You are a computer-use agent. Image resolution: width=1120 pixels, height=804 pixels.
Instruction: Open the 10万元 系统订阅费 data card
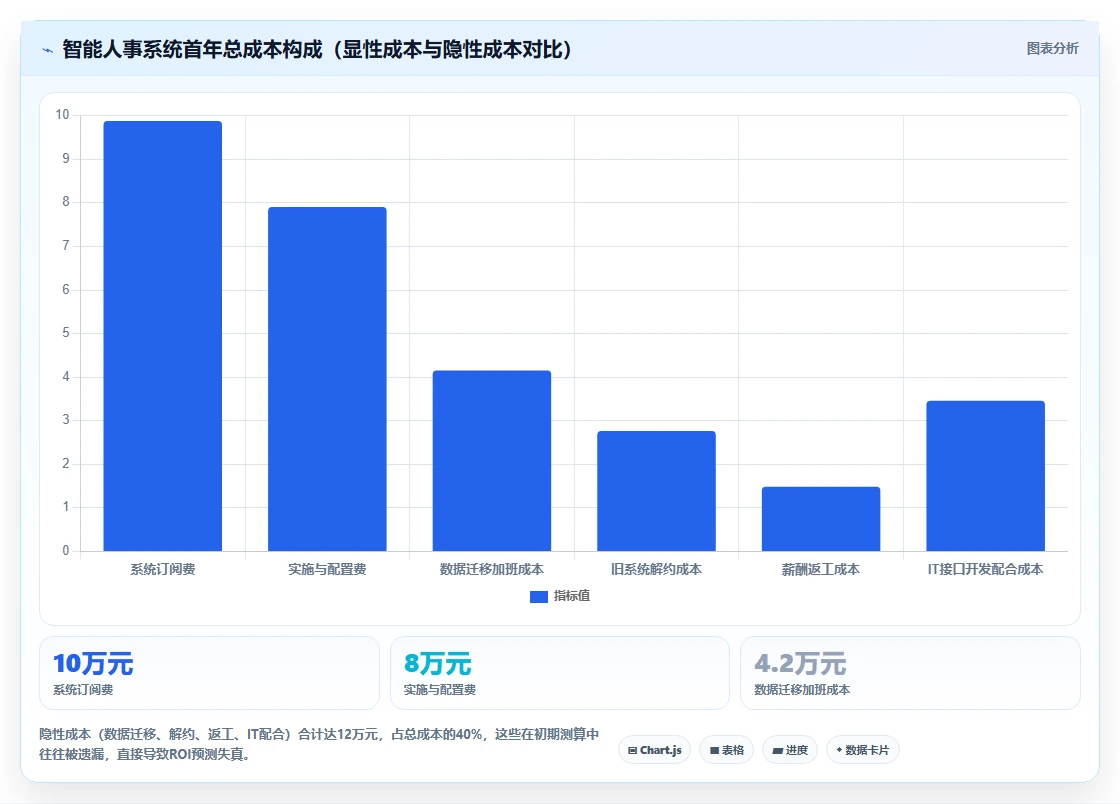(x=209, y=673)
